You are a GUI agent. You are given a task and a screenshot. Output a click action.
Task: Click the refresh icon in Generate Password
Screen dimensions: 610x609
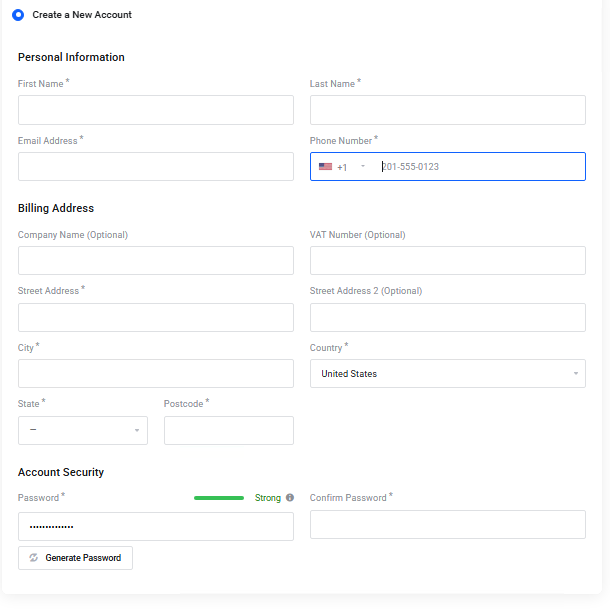point(33,558)
